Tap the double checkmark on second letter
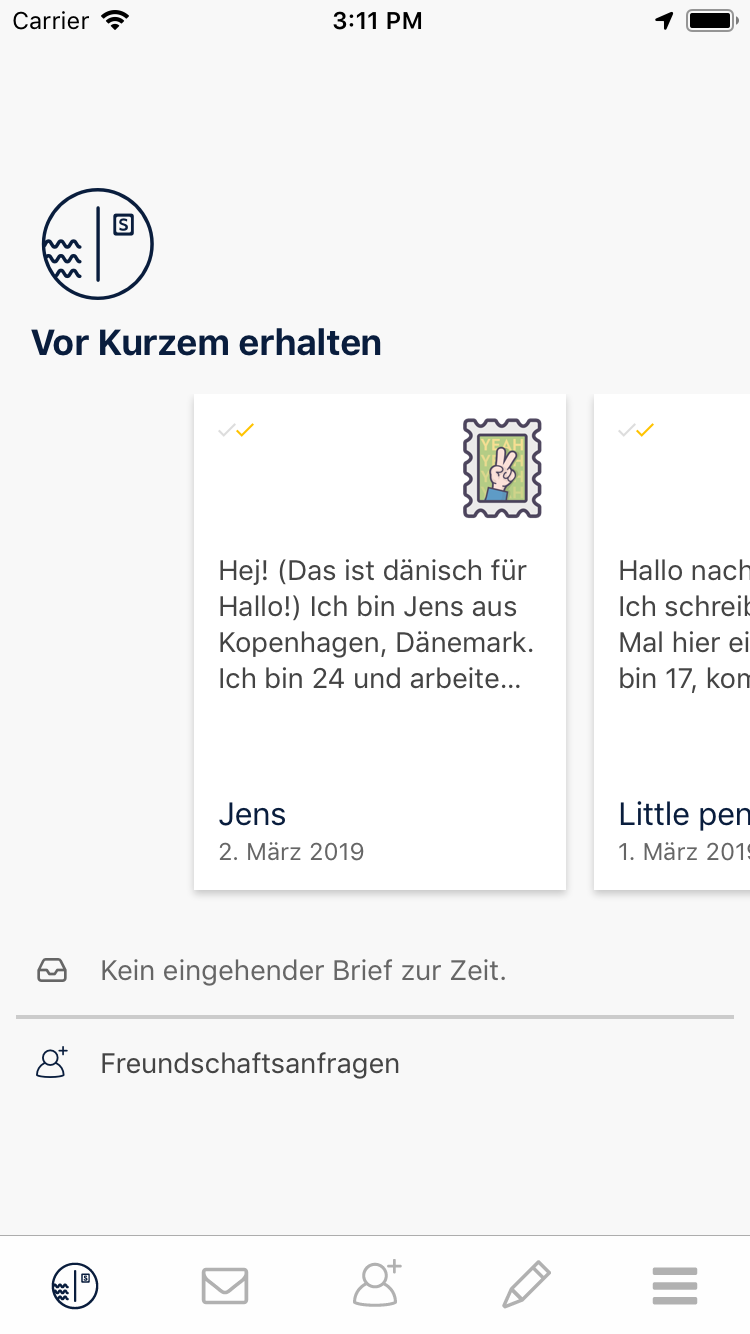 tap(636, 430)
